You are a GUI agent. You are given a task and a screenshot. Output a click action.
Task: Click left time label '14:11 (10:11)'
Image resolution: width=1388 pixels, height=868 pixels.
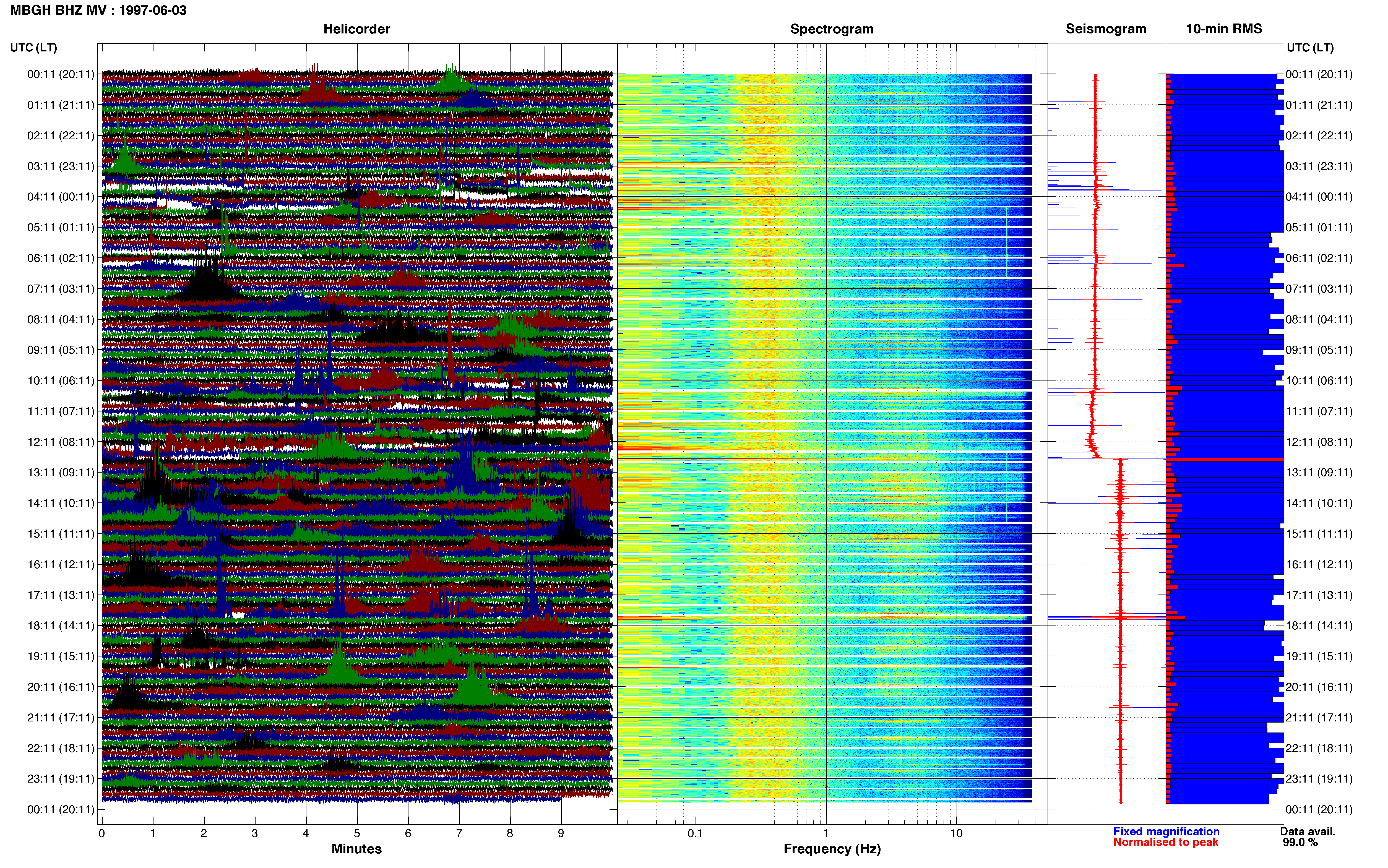pos(61,503)
